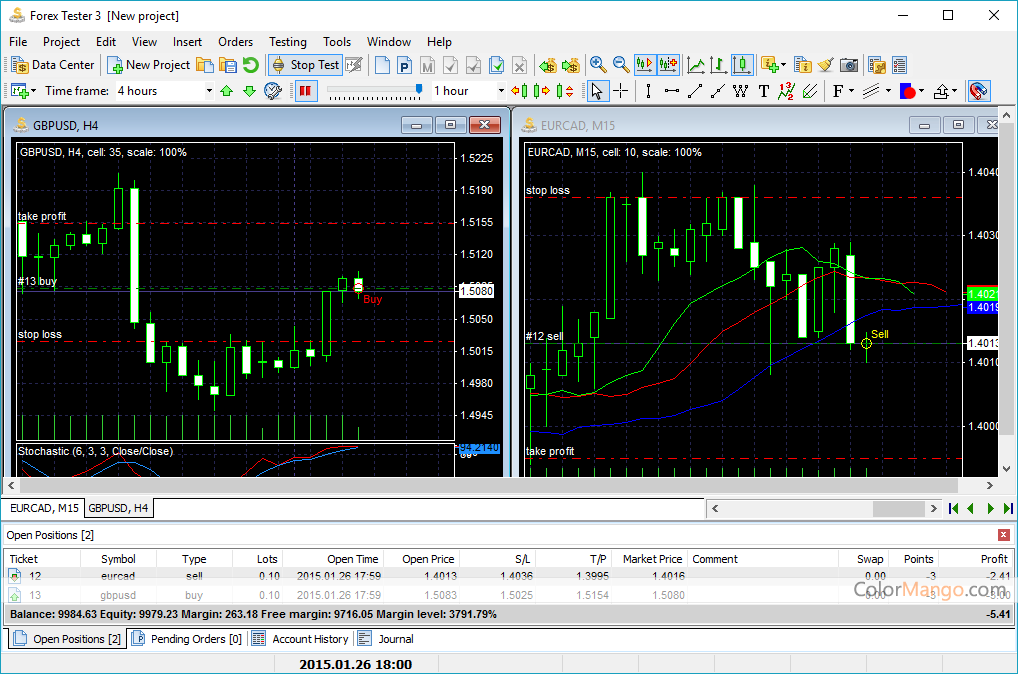Open the 1 hour step dropdown
The image size is (1018, 674).
(500, 91)
